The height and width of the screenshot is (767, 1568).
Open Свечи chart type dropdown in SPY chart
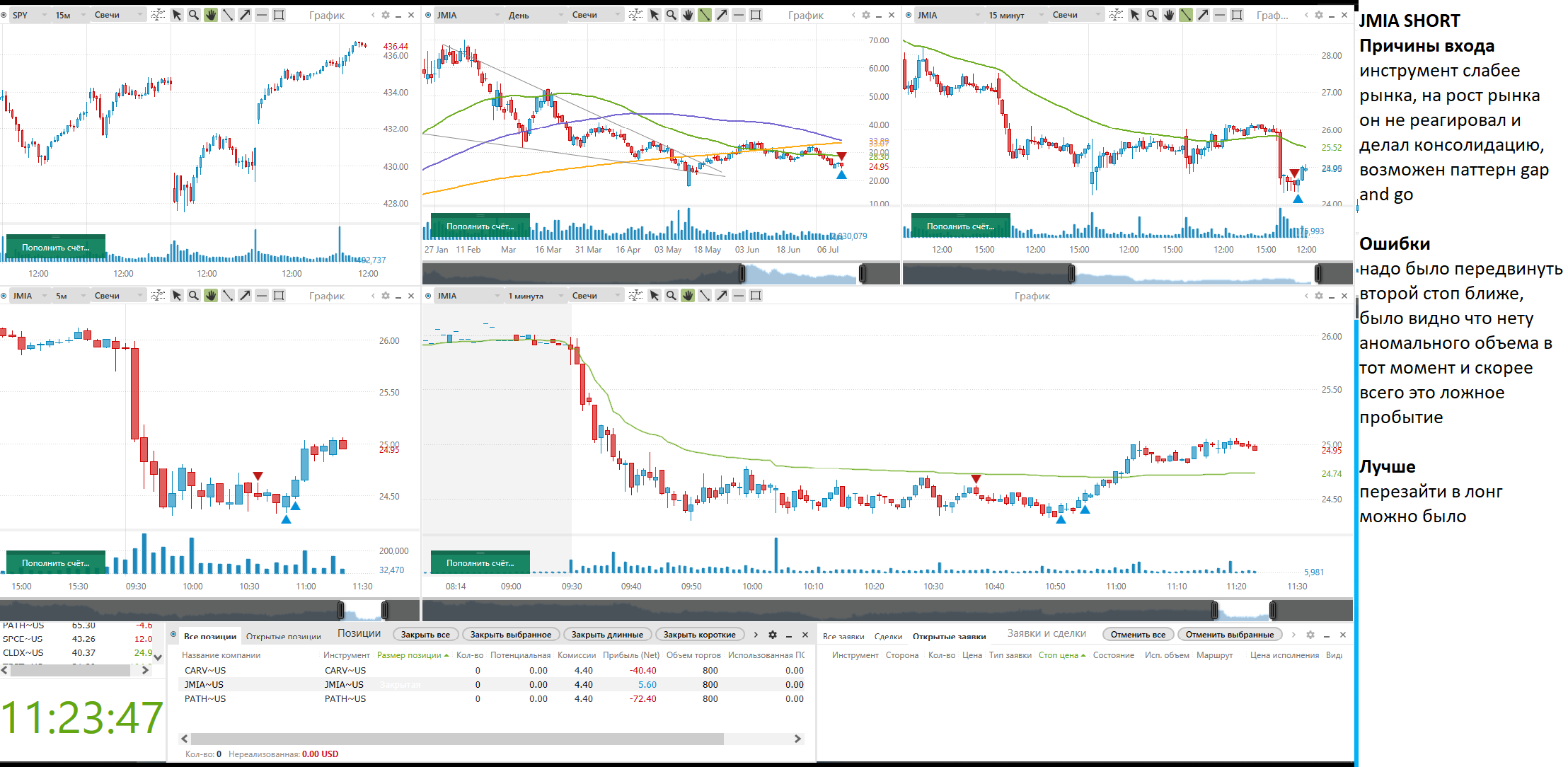pyautogui.click(x=117, y=15)
